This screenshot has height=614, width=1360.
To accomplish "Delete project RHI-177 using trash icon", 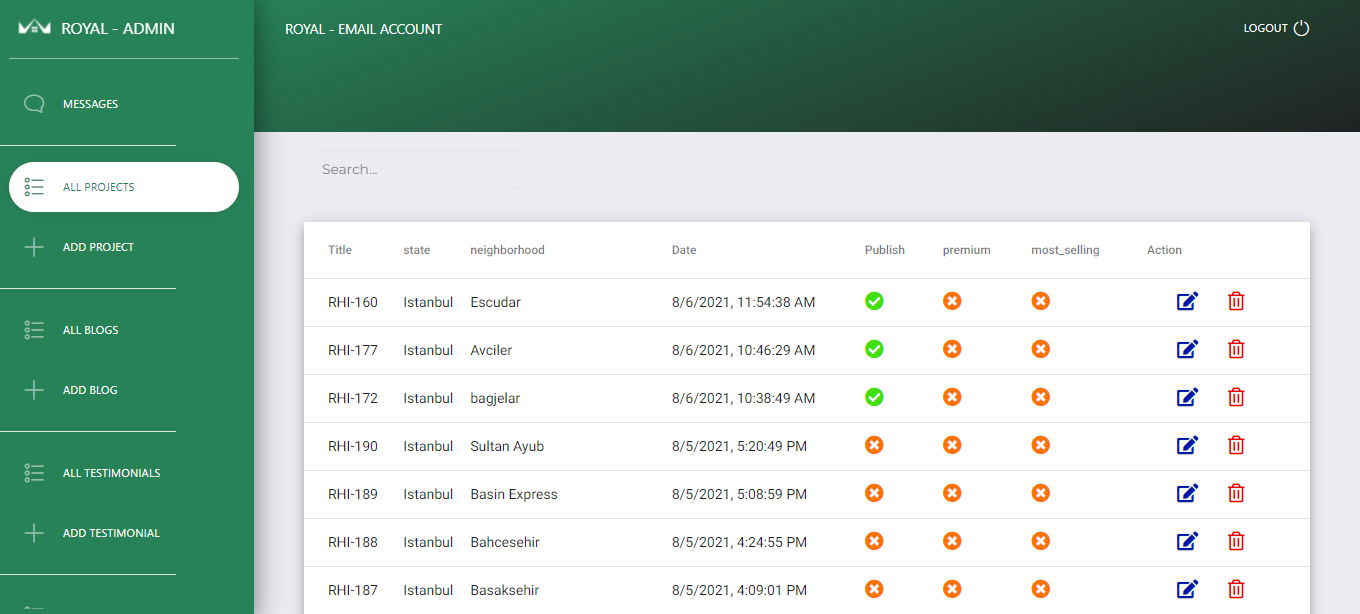I will (x=1236, y=349).
